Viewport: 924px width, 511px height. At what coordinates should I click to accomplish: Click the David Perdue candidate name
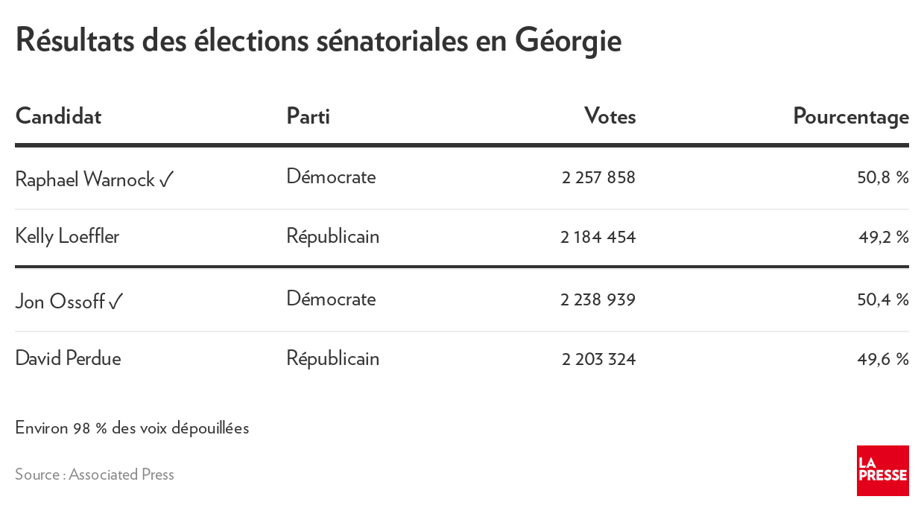pos(68,358)
